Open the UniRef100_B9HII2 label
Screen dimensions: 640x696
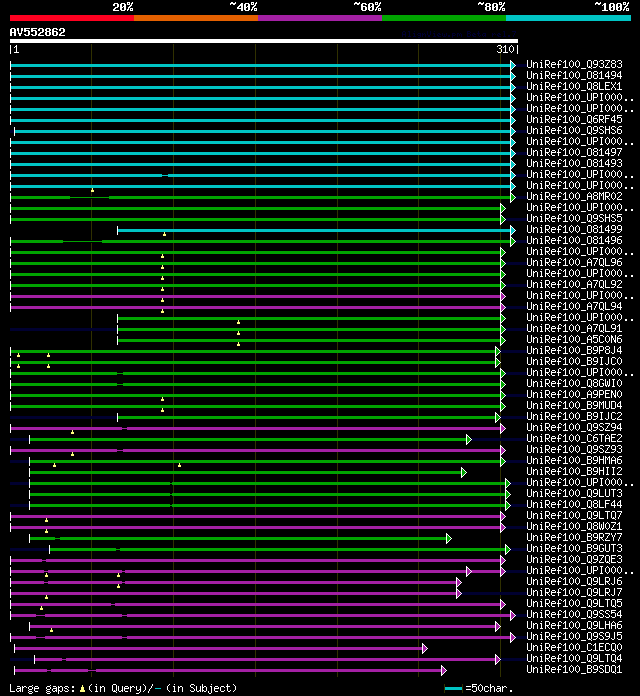(x=574, y=471)
